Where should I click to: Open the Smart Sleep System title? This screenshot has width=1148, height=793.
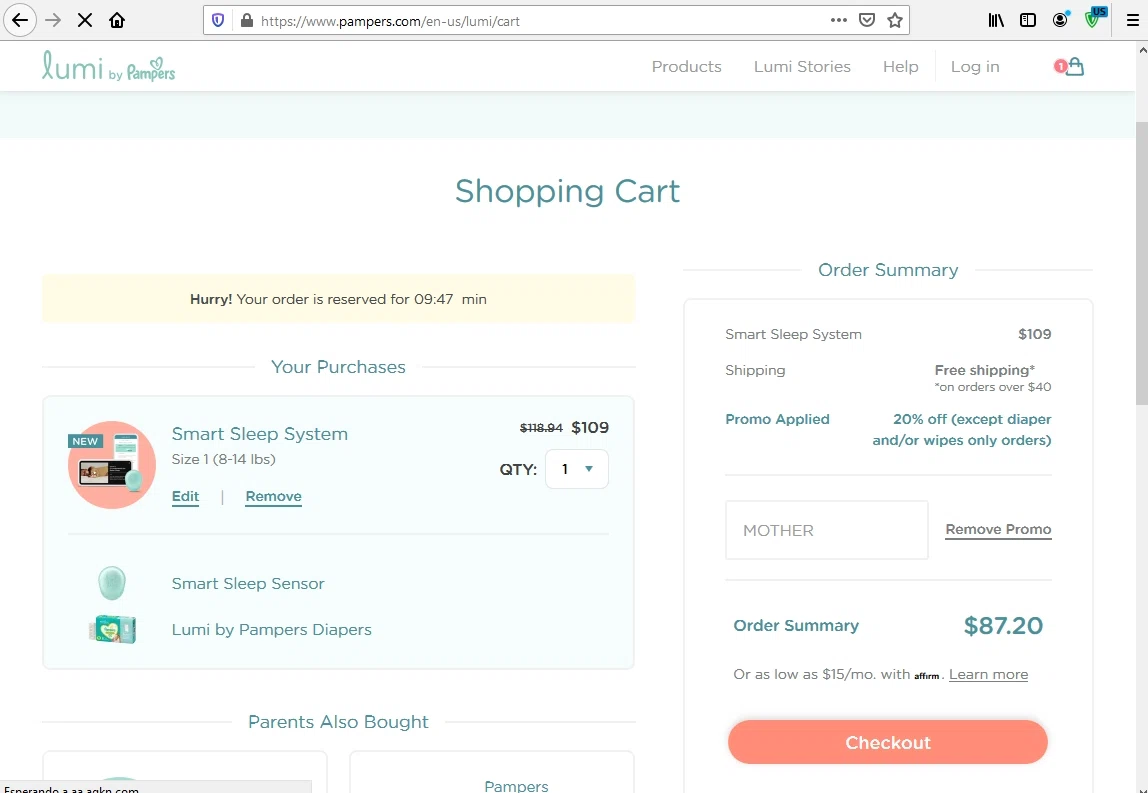[259, 433]
